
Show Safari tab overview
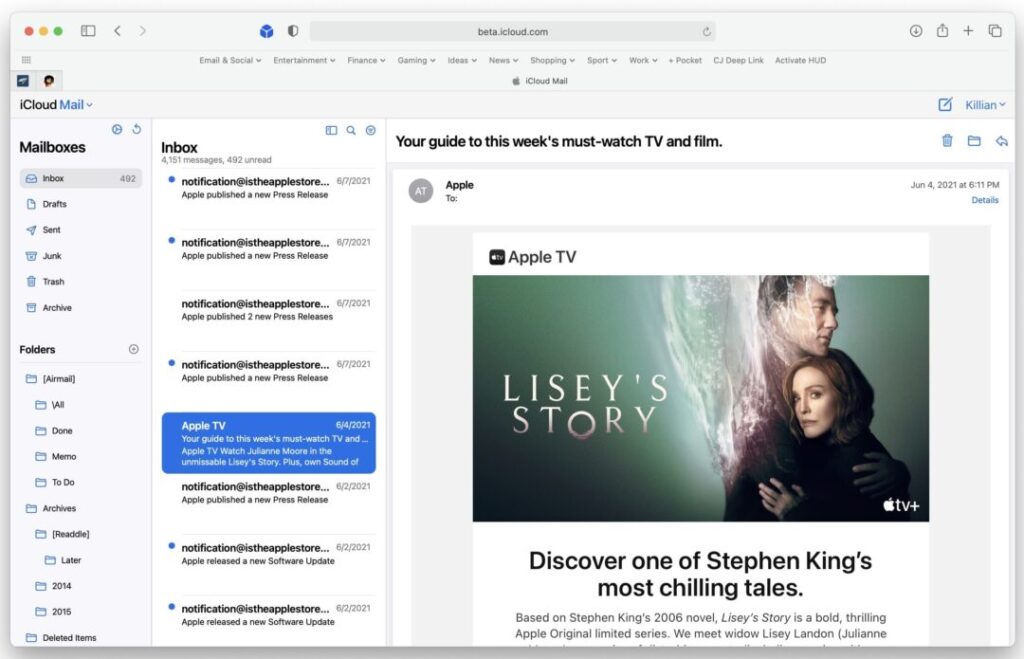click(995, 31)
